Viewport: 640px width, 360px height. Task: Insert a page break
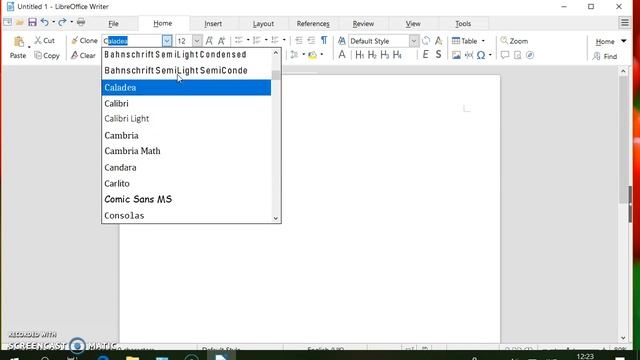tap(469, 55)
